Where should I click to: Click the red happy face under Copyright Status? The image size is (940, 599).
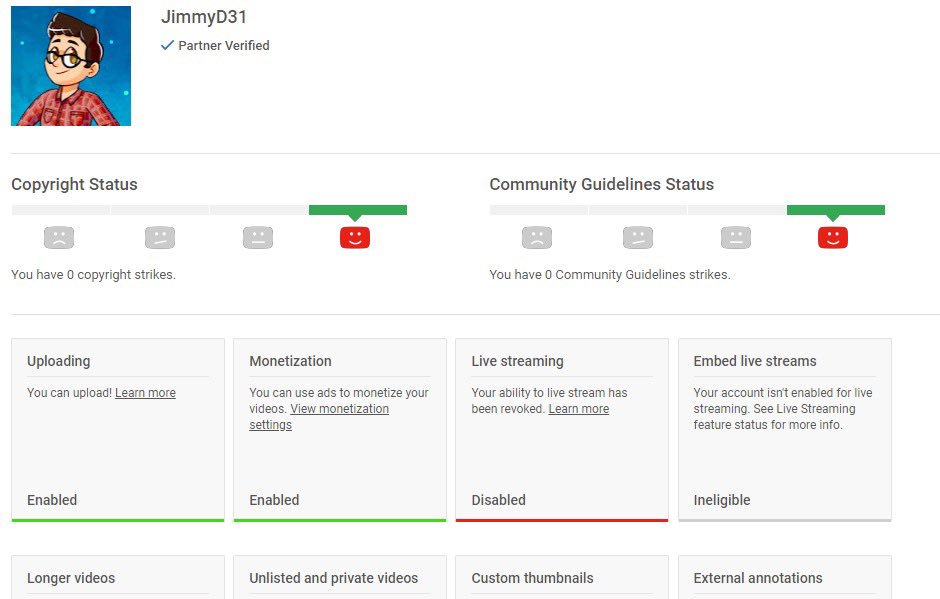pos(355,237)
